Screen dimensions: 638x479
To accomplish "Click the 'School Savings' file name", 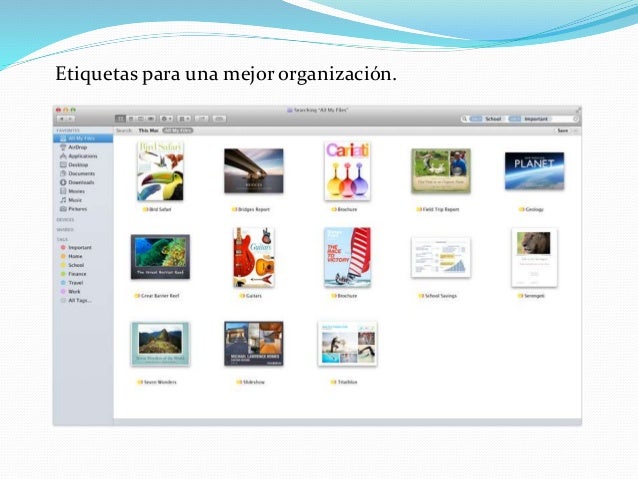I will click(441, 296).
